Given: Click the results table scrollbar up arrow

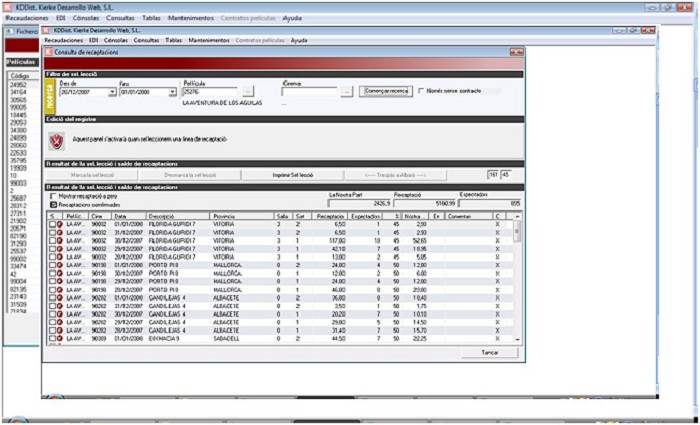Looking at the screenshot, I should (x=517, y=216).
